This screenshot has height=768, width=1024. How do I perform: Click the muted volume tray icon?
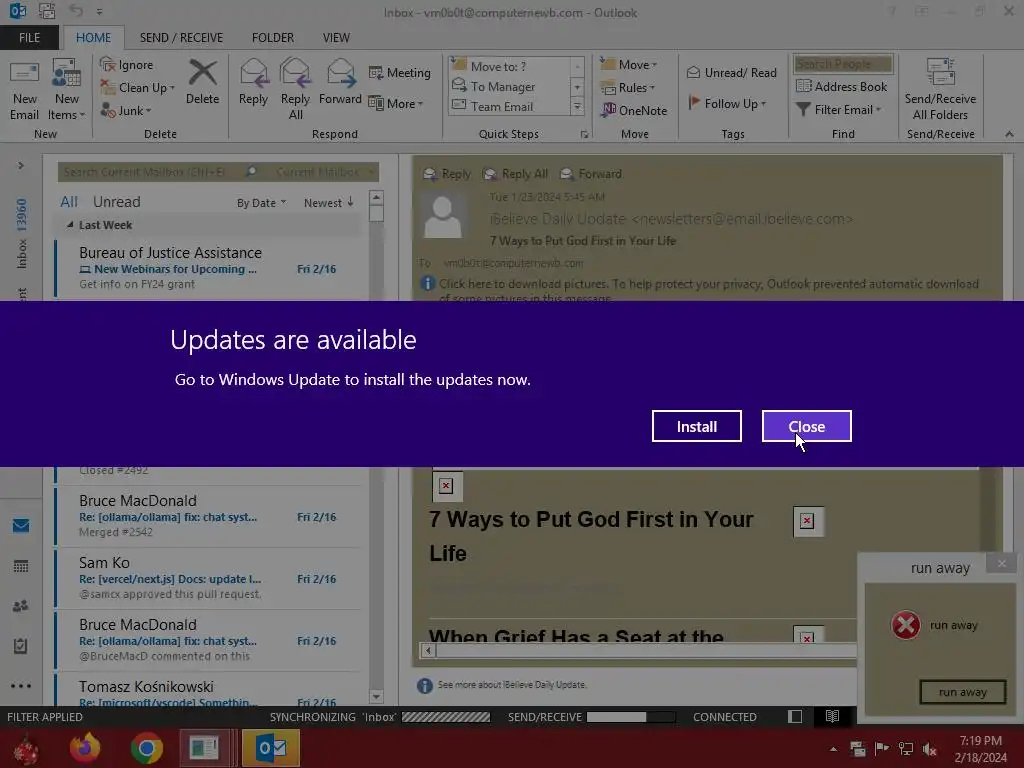[929, 749]
